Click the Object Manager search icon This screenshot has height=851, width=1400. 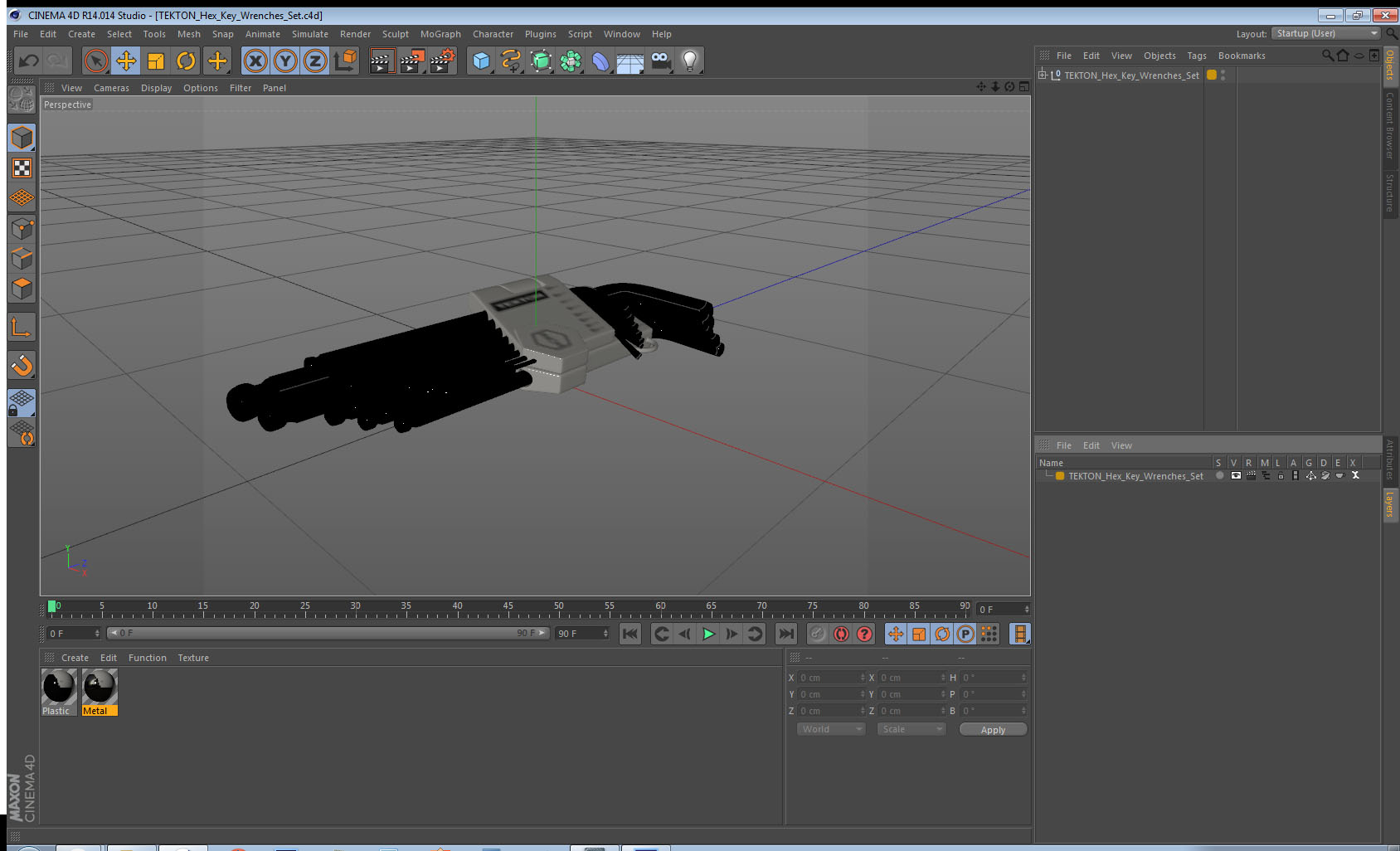[1327, 56]
